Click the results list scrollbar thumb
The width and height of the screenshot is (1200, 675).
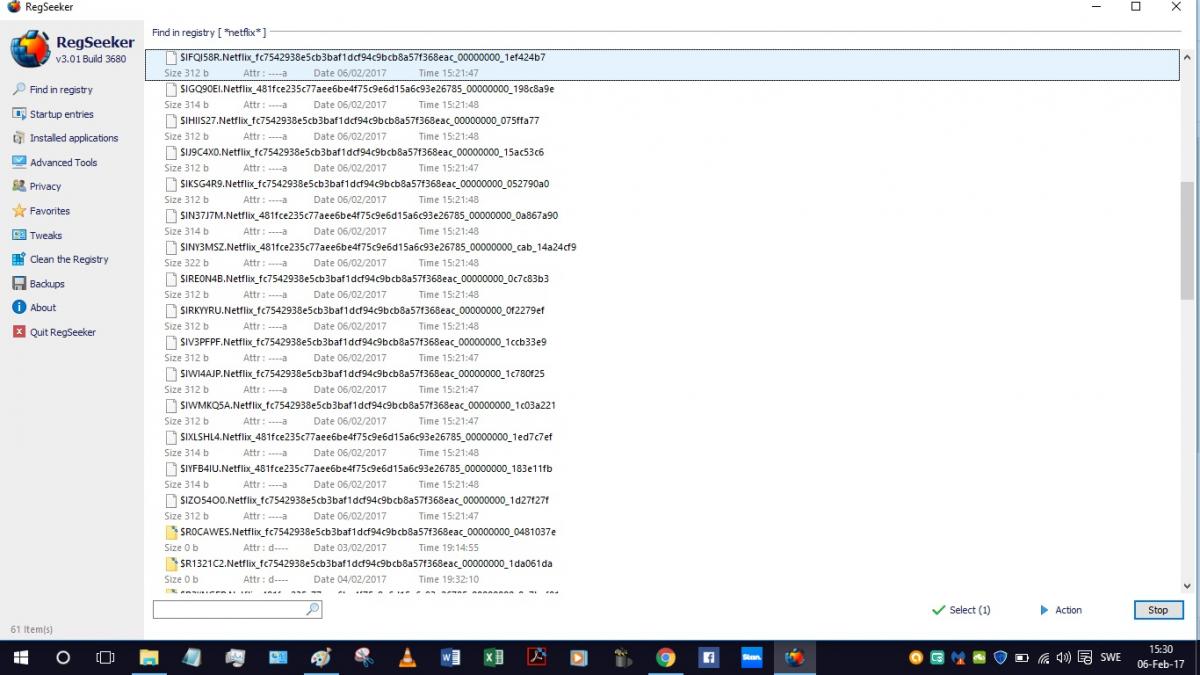pos(1187,240)
